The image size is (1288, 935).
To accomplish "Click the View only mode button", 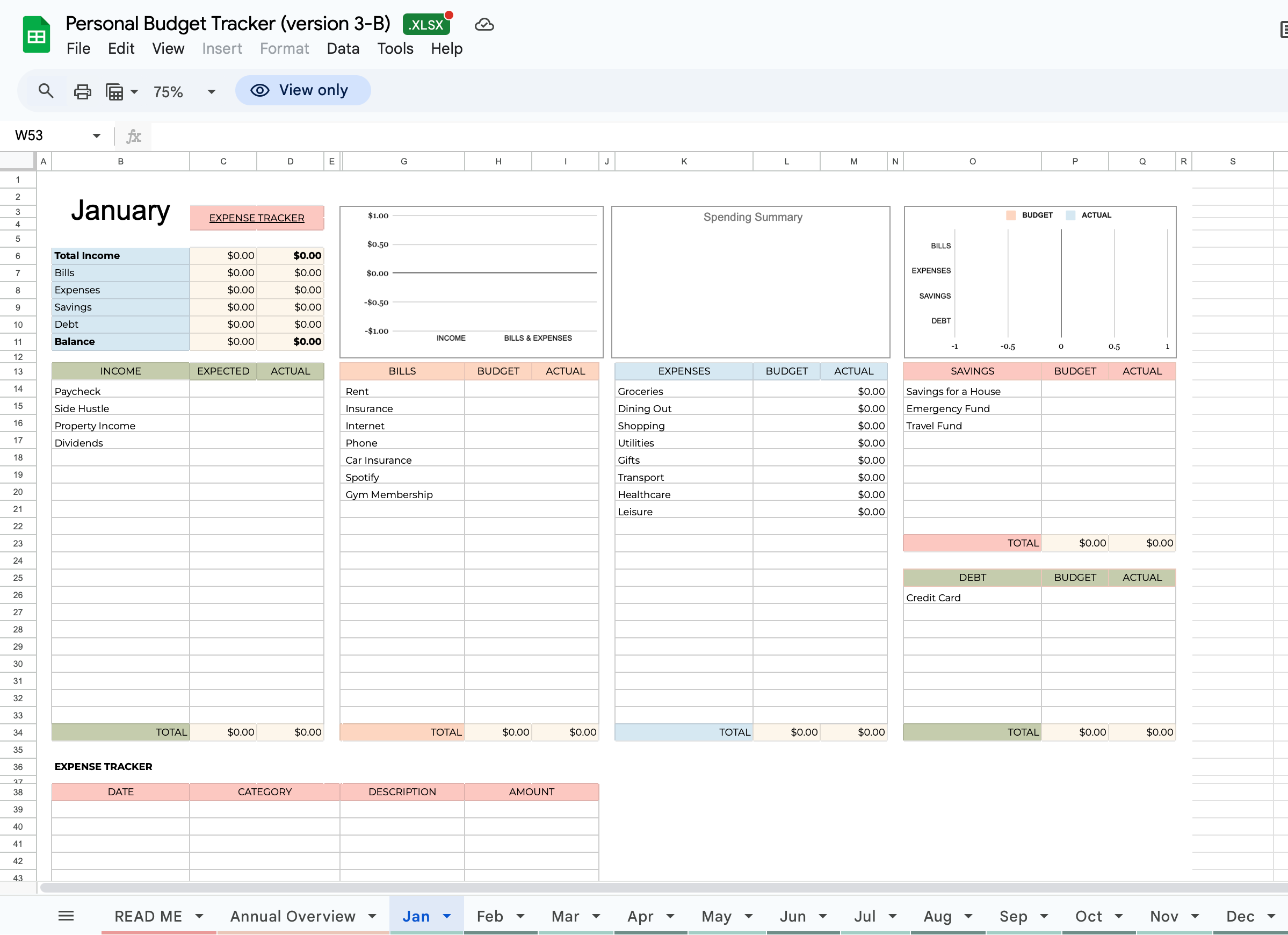I will click(303, 90).
